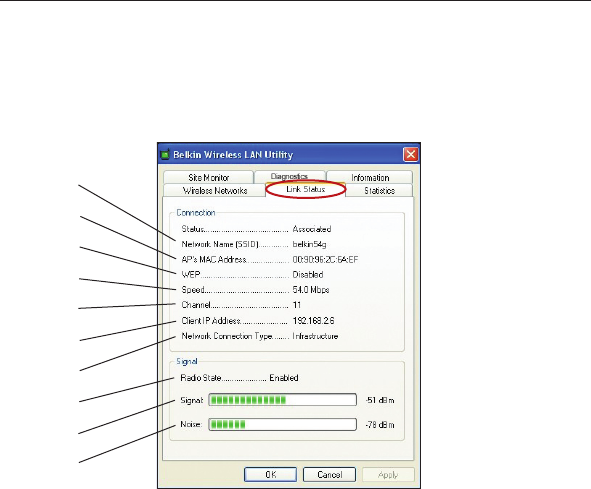
Task: Click the Network Connection Type label
Action: tap(227, 336)
